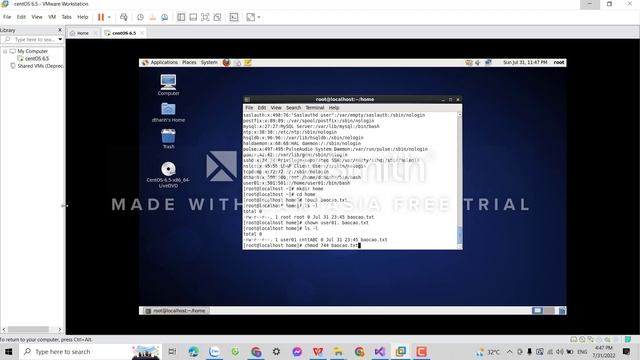Viewport: 640px width, 360px height.
Task: Open the snapshot manager toolbar icon
Action: tap(164, 17)
